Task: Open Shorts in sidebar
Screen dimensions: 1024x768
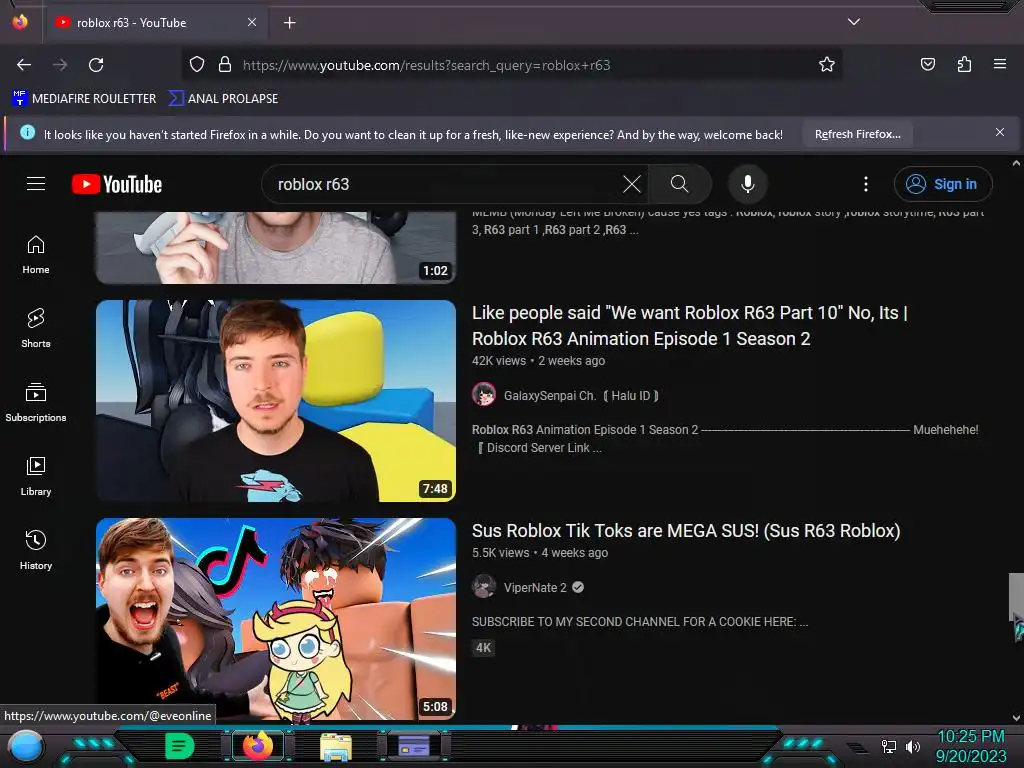Action: coord(36,328)
